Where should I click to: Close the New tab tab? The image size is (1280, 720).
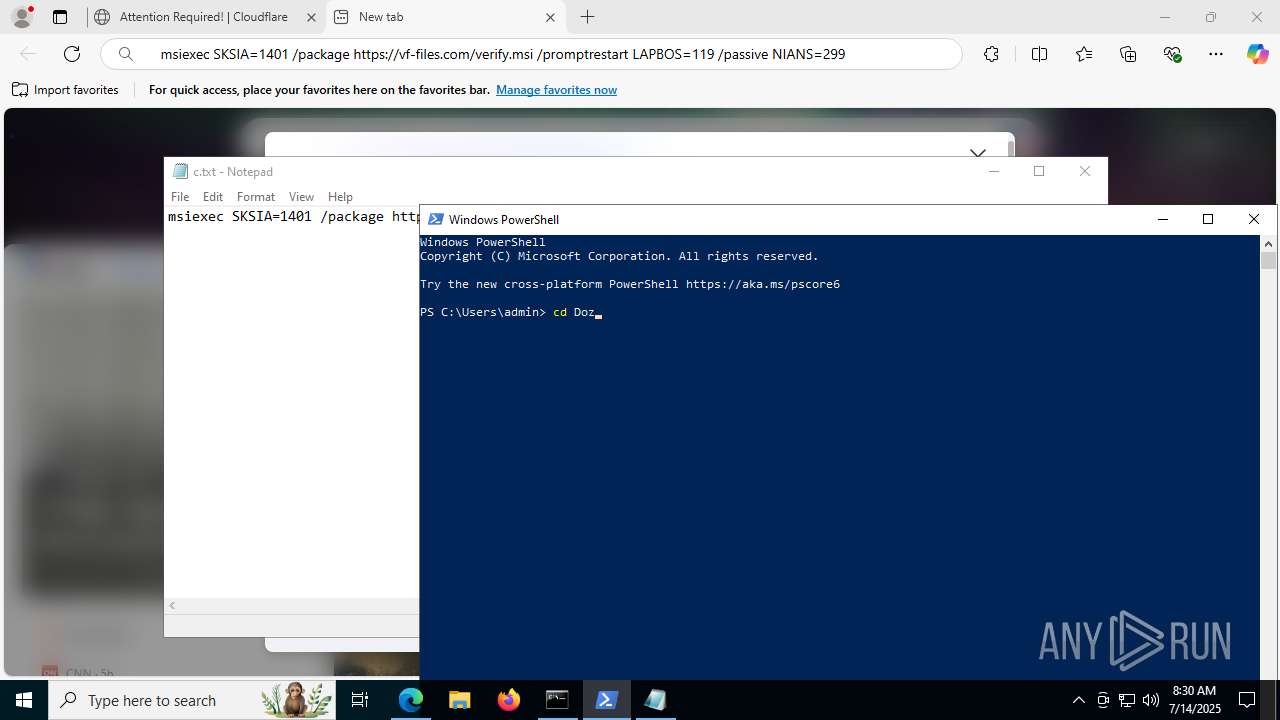551,17
